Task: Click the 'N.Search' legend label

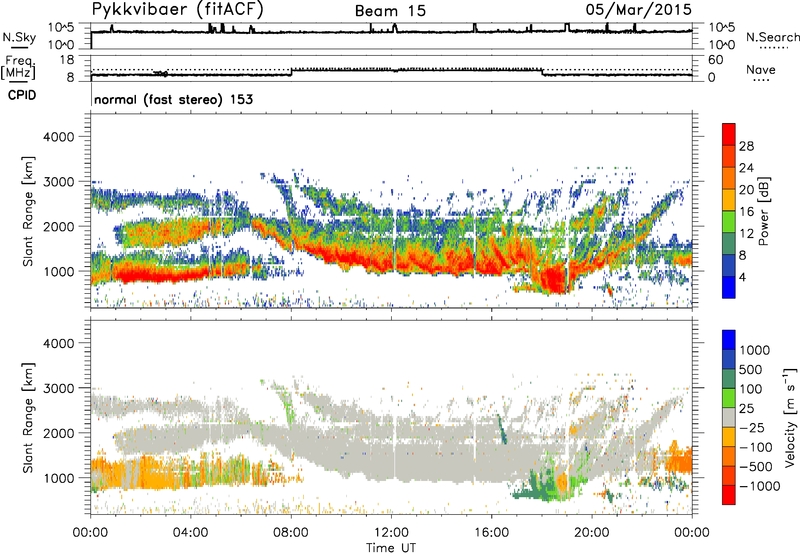Action: click(772, 37)
